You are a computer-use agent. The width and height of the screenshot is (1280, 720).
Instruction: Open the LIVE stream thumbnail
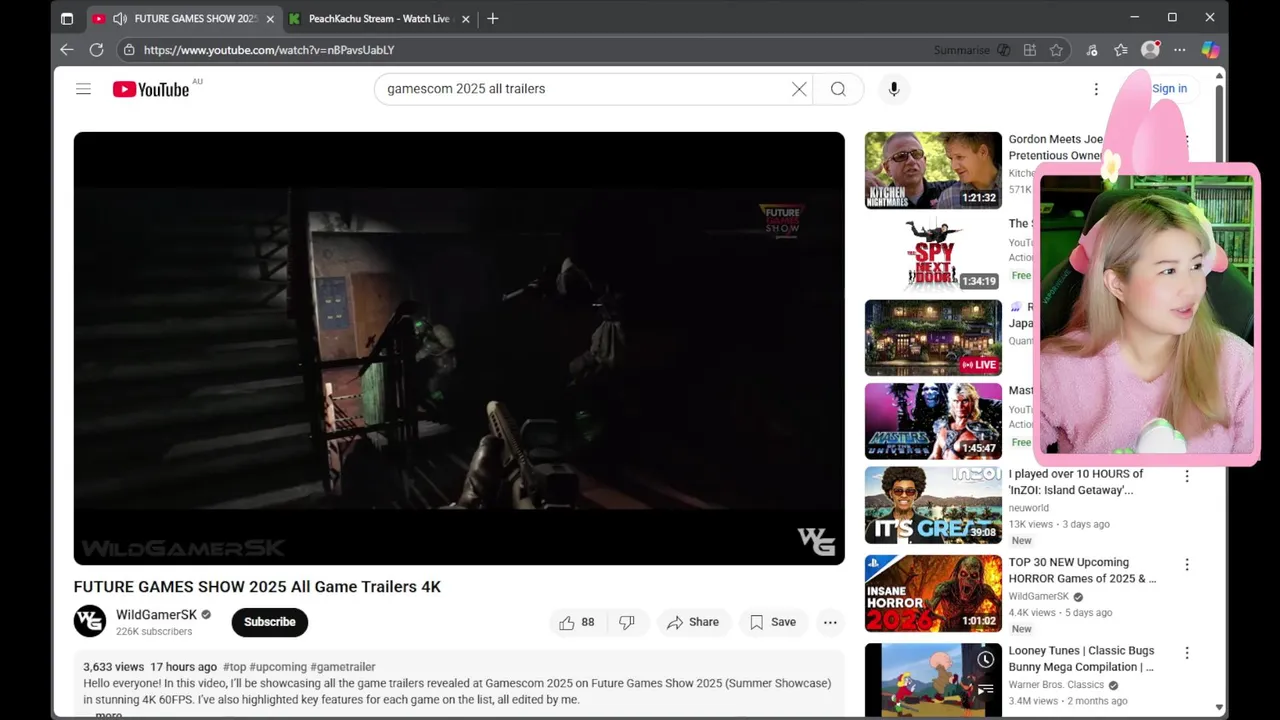click(x=933, y=338)
